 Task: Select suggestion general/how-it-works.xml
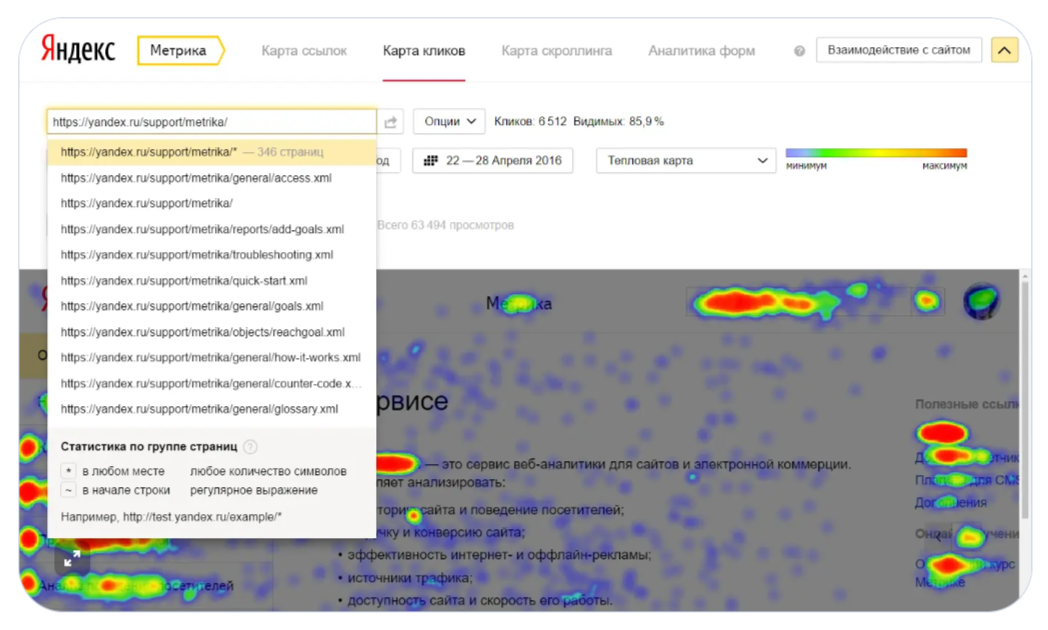[x=211, y=357]
